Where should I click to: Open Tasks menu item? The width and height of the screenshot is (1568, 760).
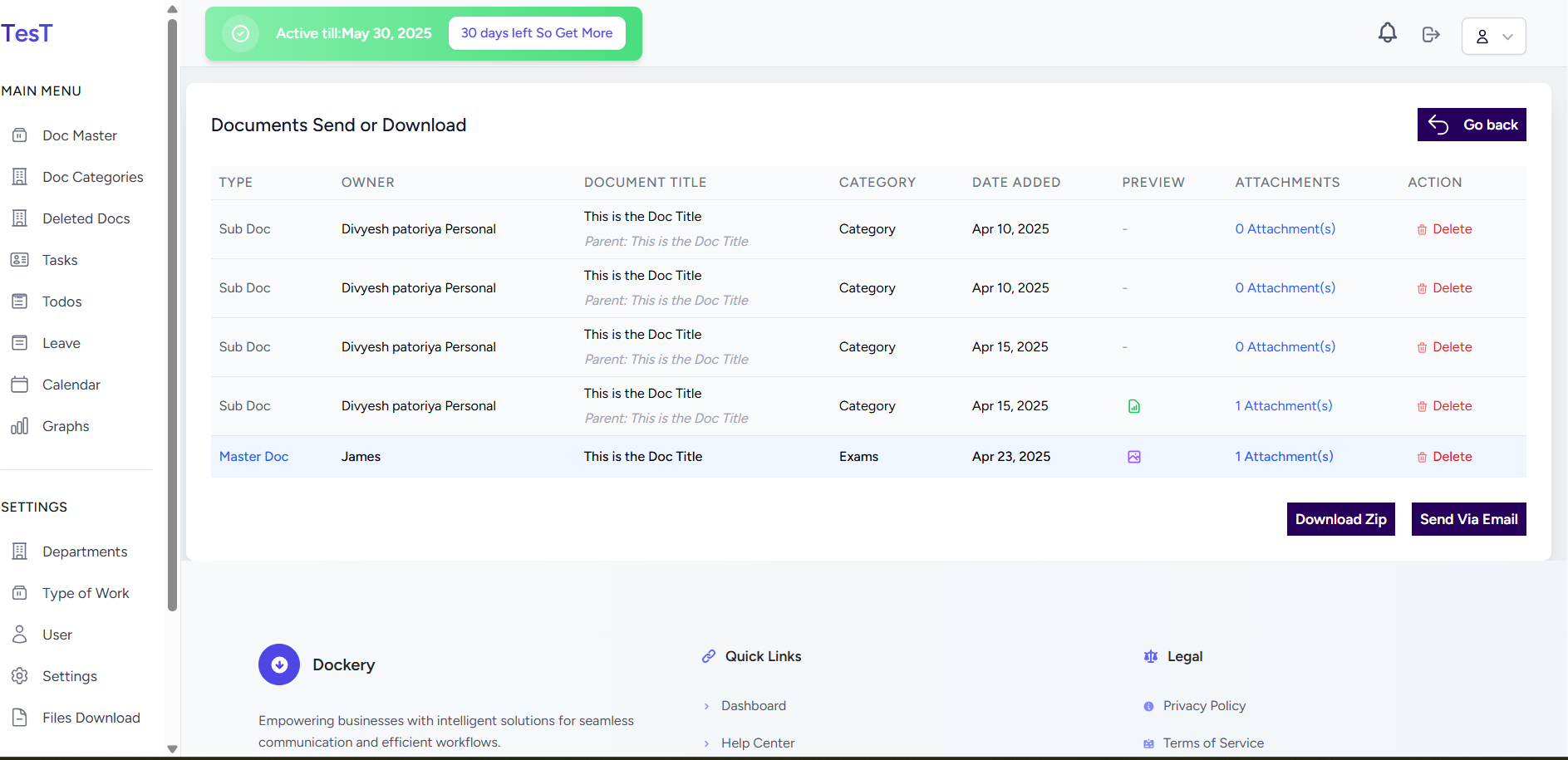[60, 260]
